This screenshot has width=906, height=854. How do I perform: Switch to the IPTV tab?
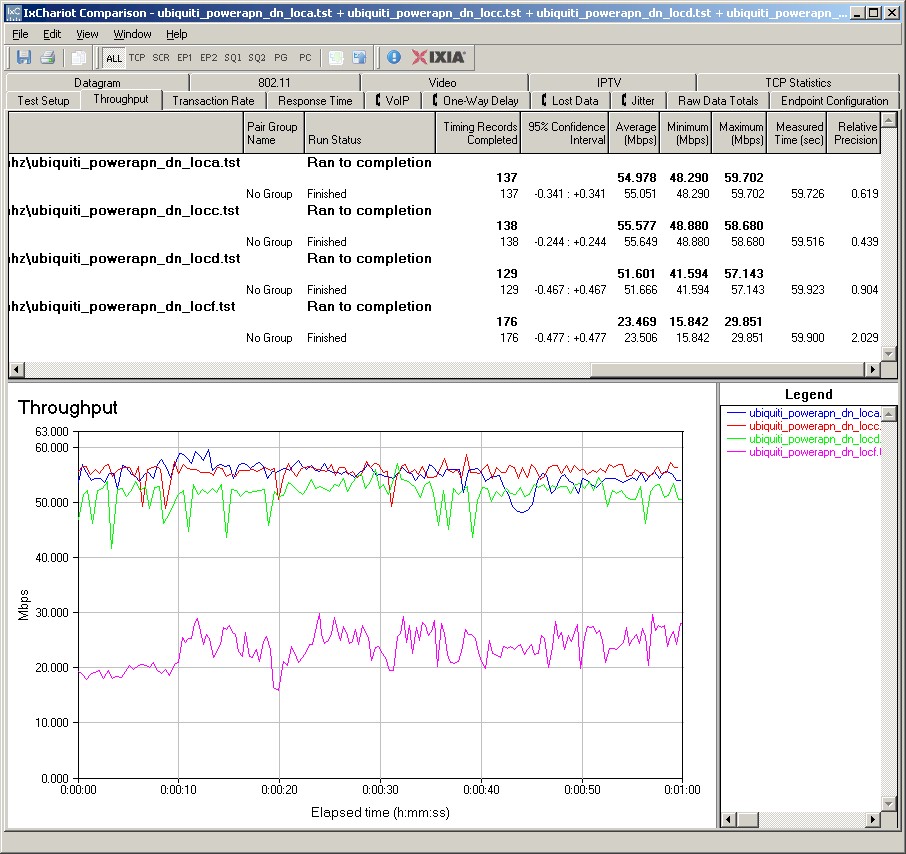609,83
